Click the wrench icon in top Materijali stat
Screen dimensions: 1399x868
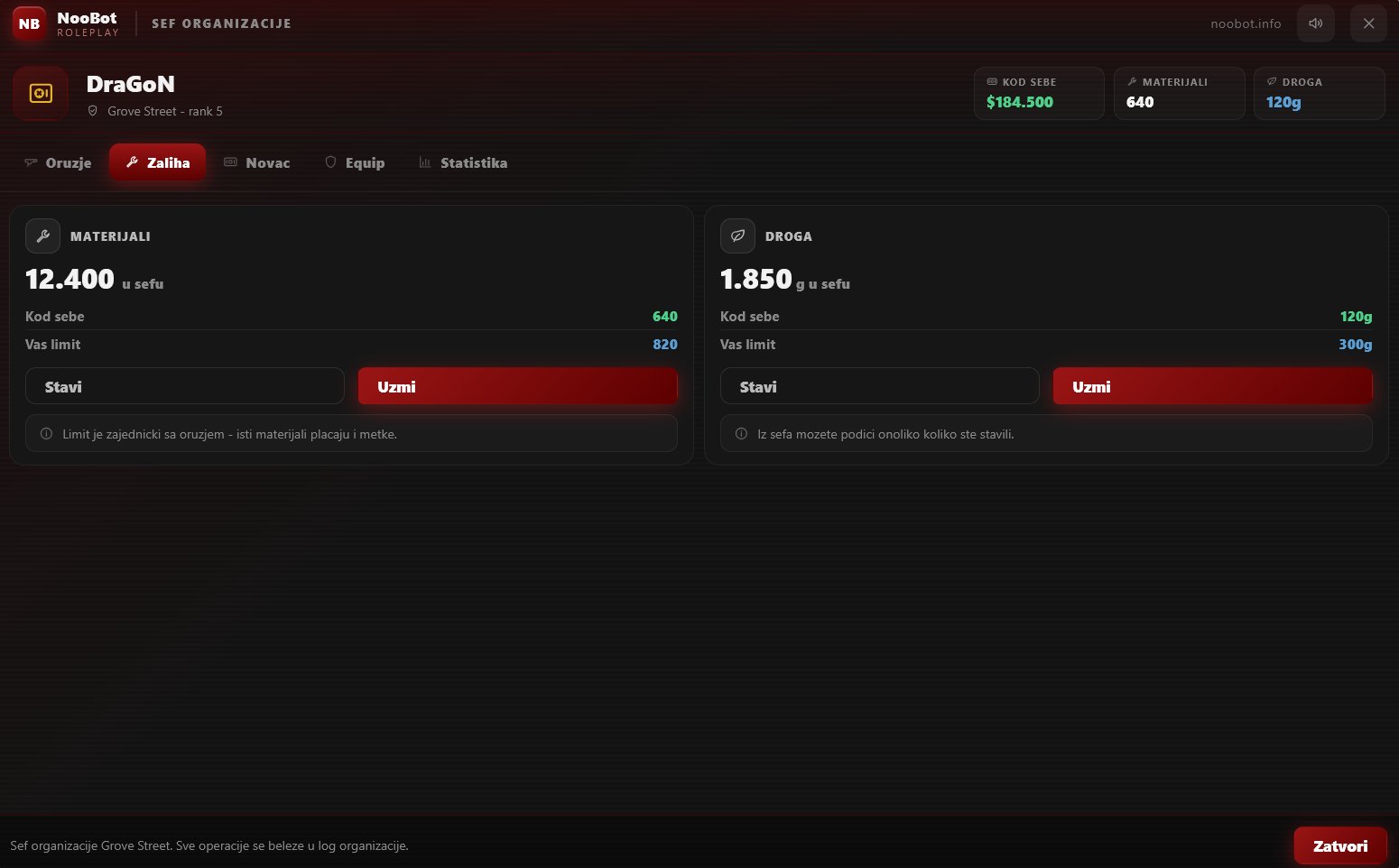click(1132, 82)
